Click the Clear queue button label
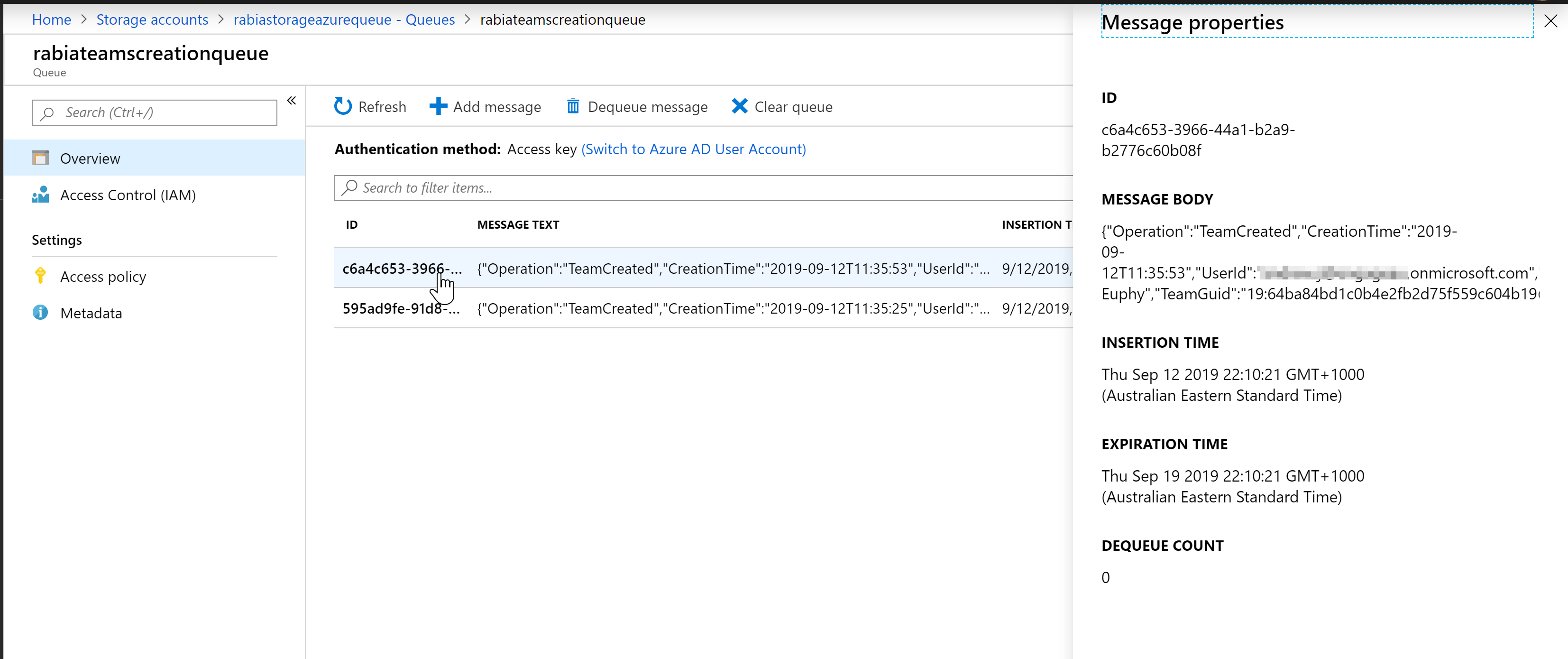This screenshot has width=1568, height=659. [793, 107]
